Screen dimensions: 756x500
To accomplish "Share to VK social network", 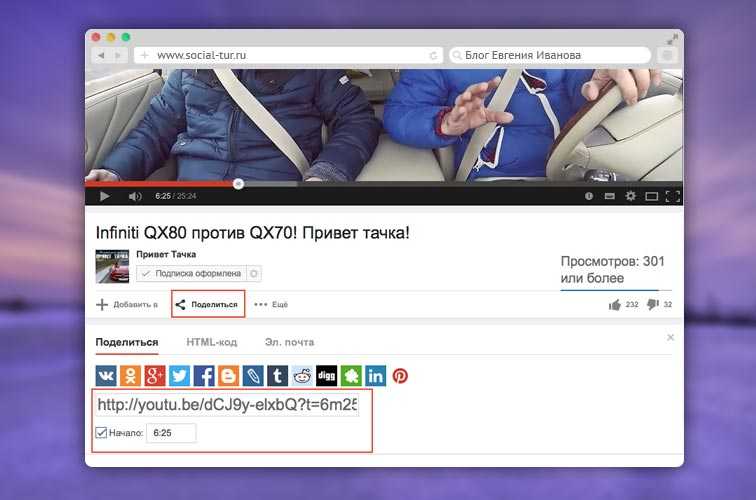I will 106,376.
